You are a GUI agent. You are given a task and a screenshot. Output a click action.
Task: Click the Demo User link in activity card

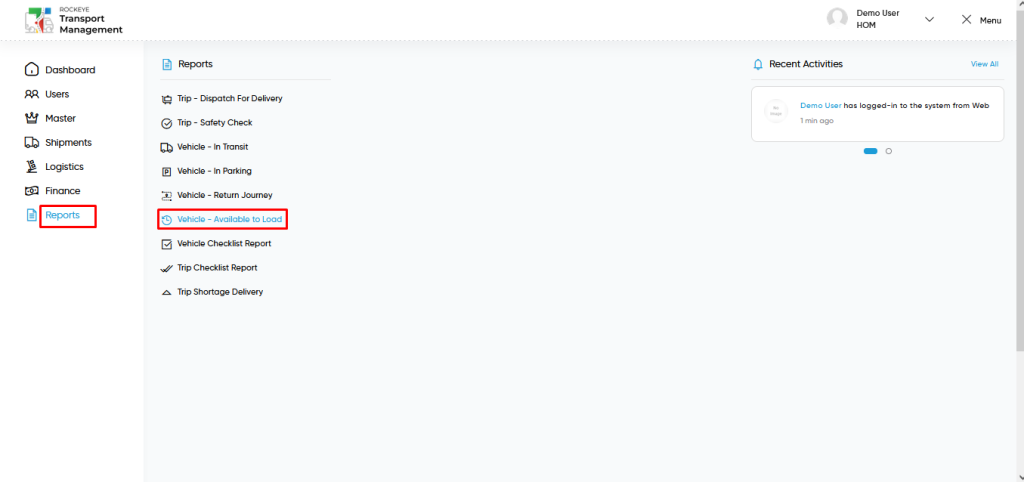(821, 106)
